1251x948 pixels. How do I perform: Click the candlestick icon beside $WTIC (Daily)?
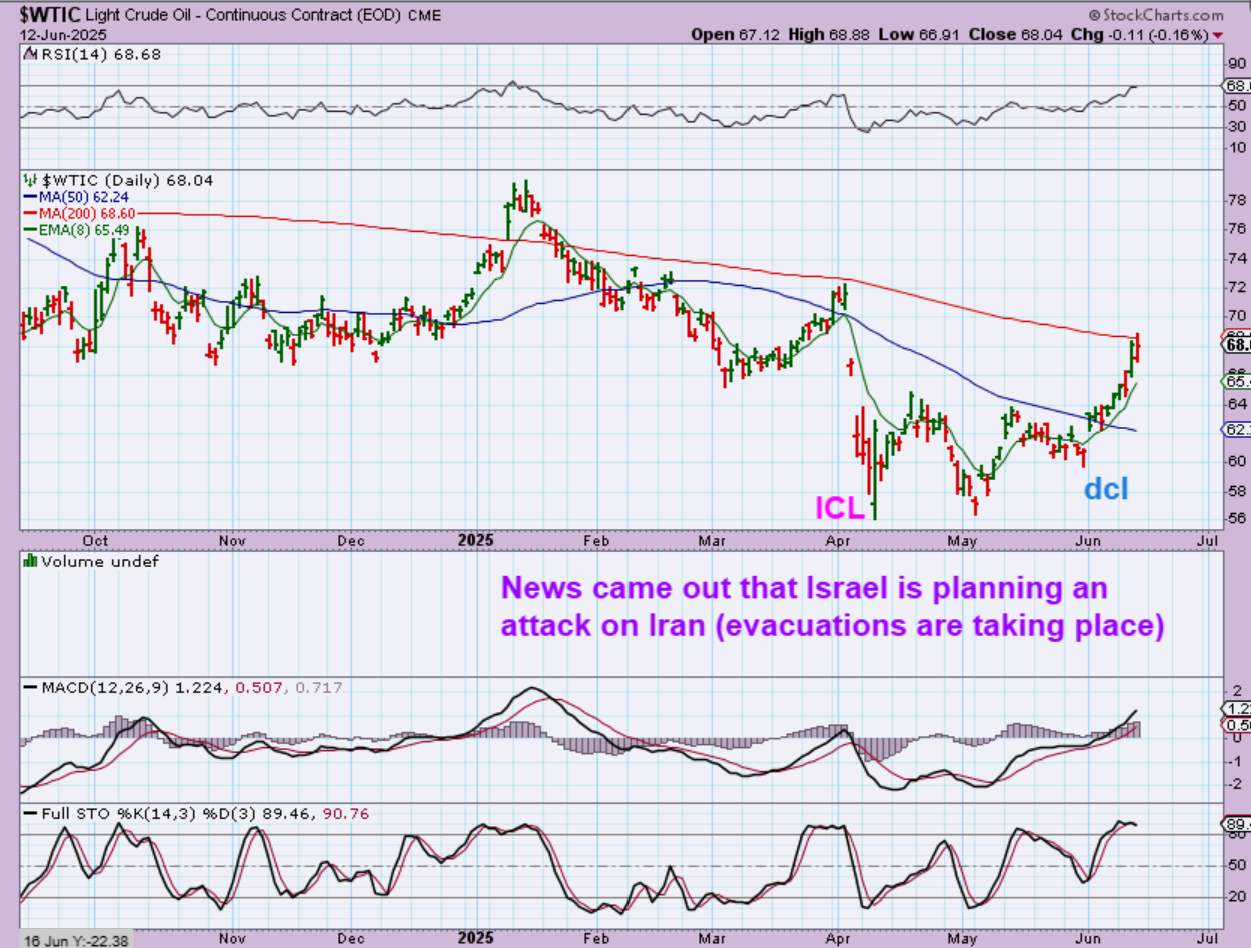28,180
